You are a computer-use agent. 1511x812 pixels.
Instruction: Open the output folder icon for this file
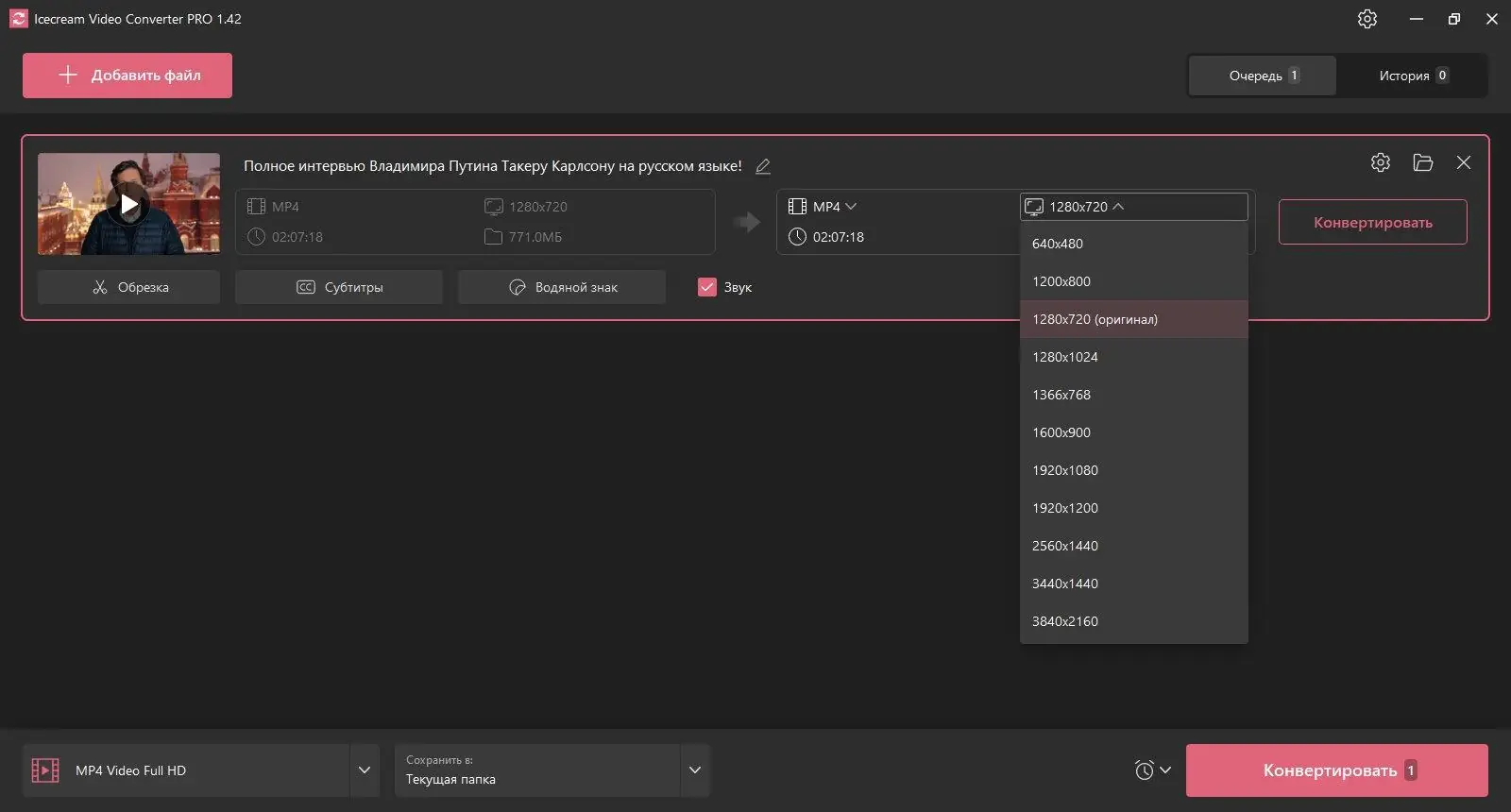pyautogui.click(x=1422, y=162)
